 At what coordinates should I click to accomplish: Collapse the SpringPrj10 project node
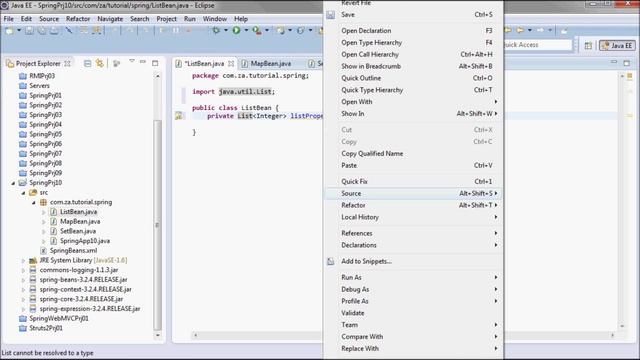pyautogui.click(x=13, y=183)
